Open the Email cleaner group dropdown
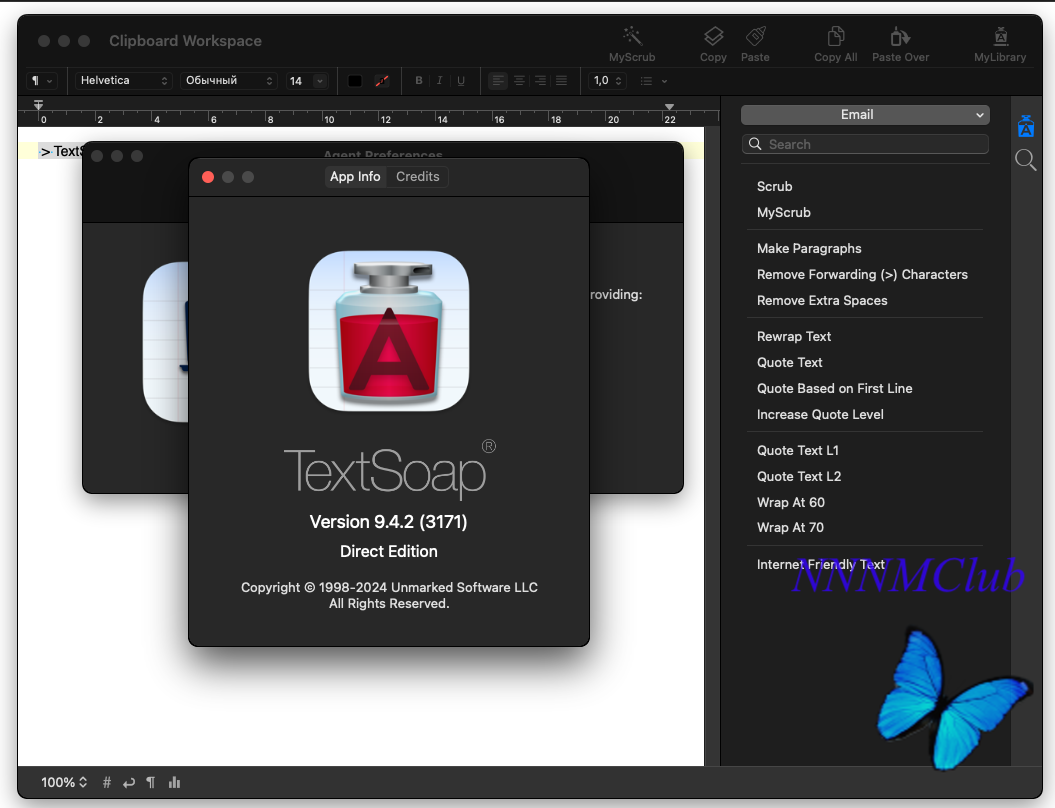This screenshot has height=808, width=1055. coord(865,115)
